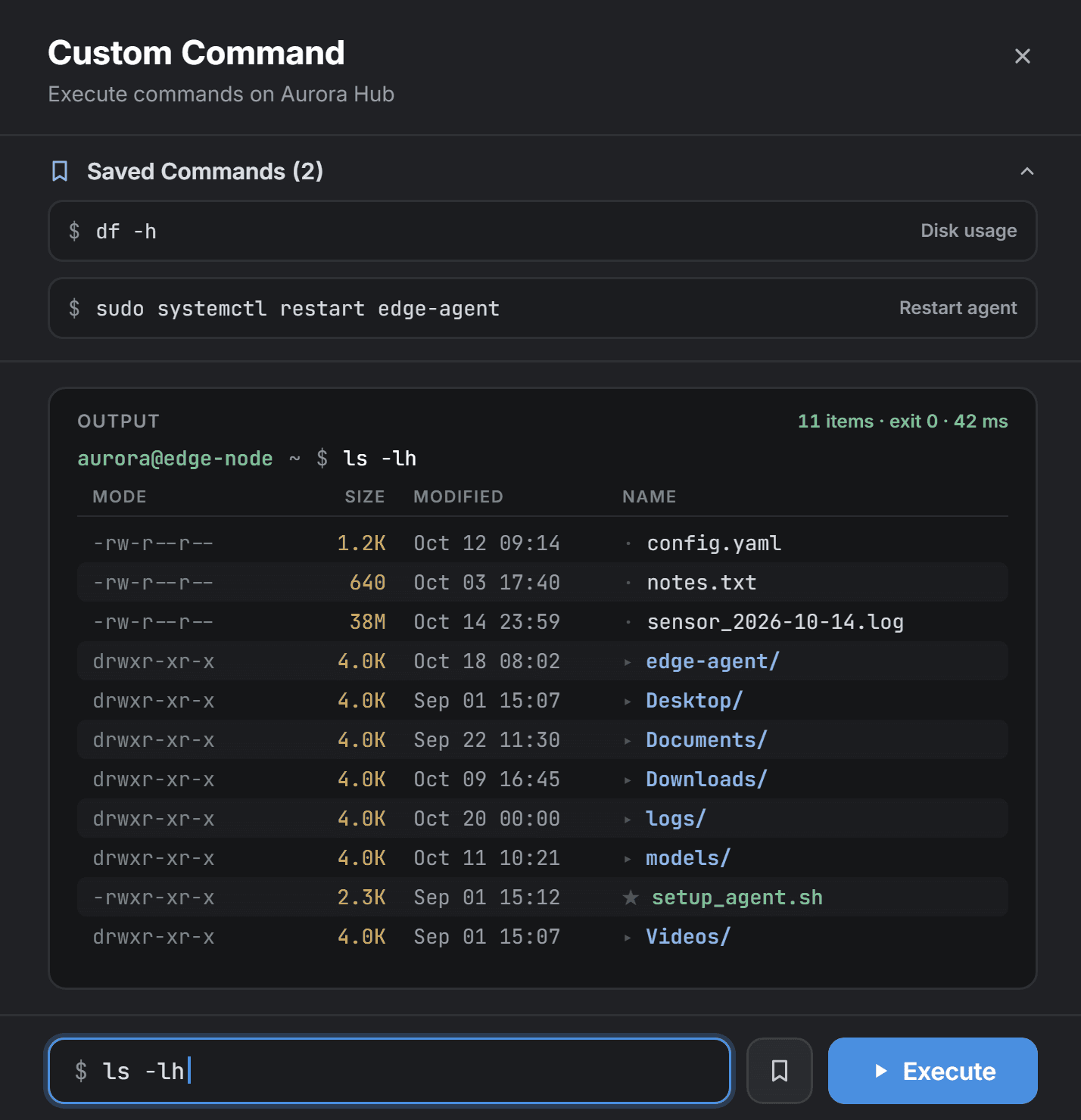The height and width of the screenshot is (1120, 1081).
Task: Click the Execute button
Action: 933,1071
